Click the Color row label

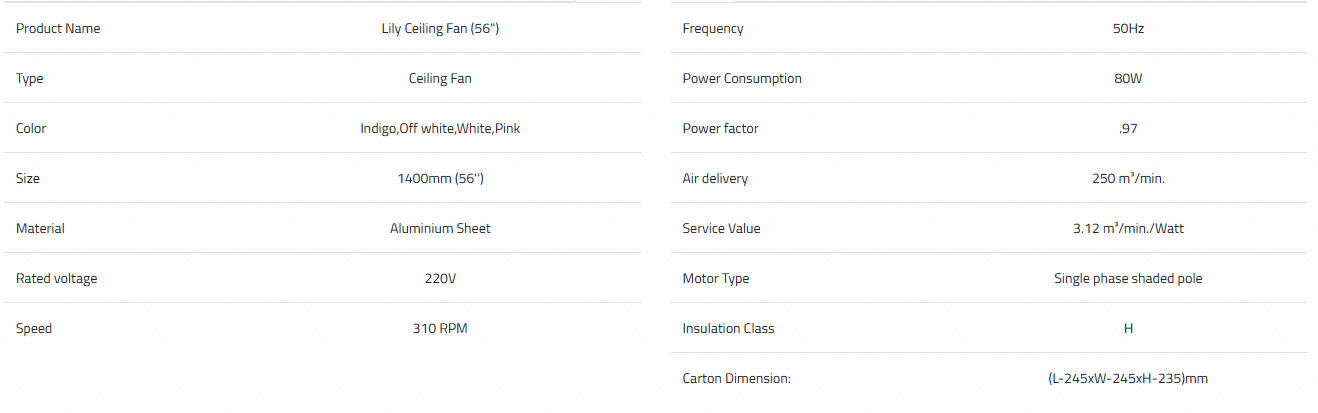(x=31, y=129)
